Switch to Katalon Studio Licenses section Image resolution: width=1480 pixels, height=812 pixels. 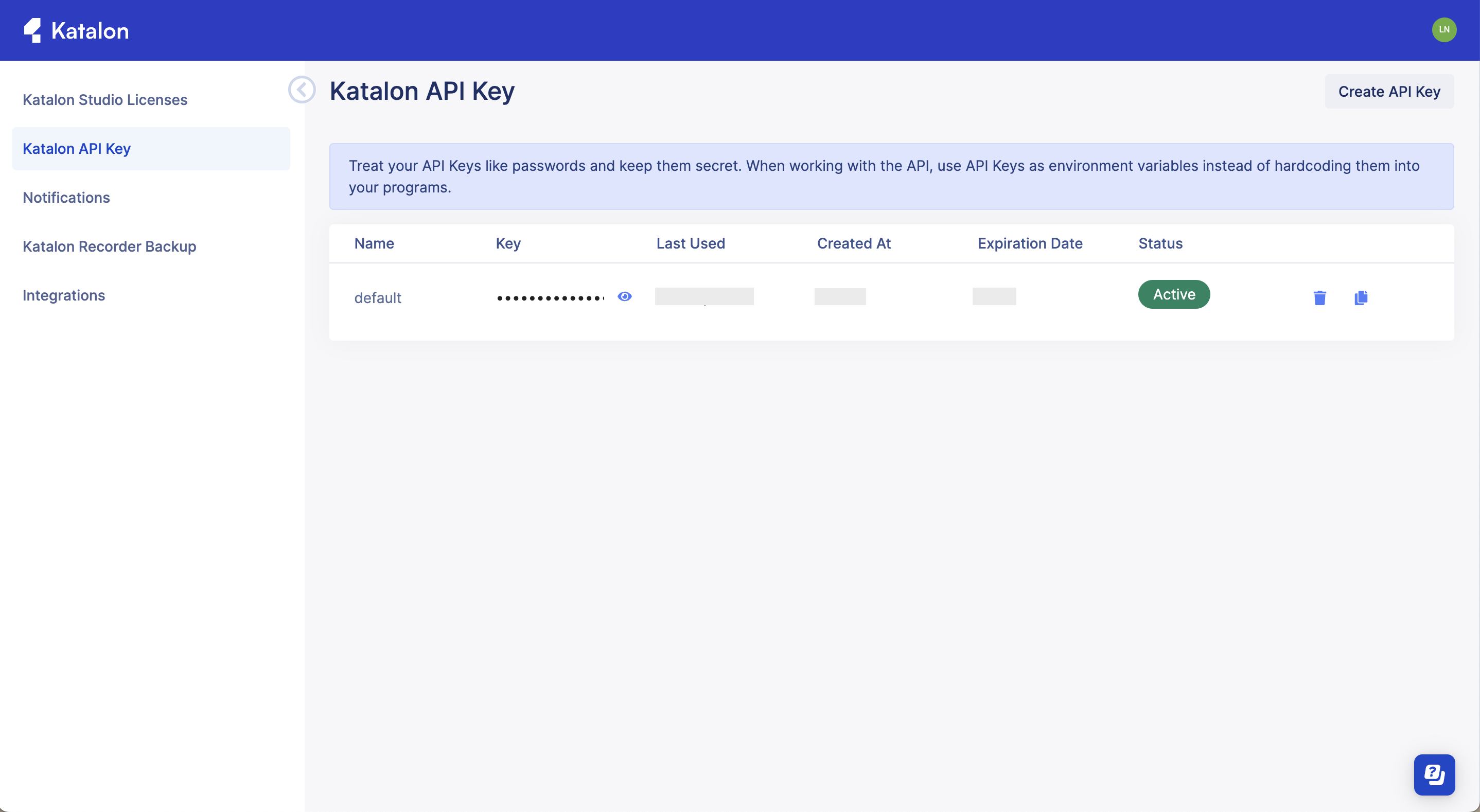pos(104,99)
